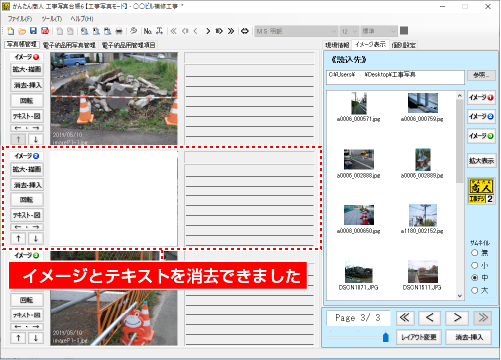Move image 3 down with ↓ button
Viewport: 501px width, 360px height.
coord(36,338)
